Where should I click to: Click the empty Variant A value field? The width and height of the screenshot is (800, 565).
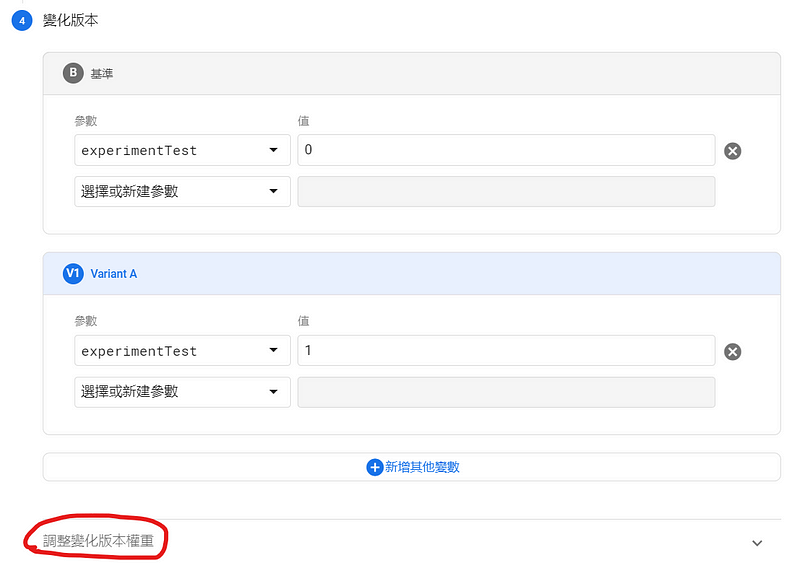click(x=506, y=392)
